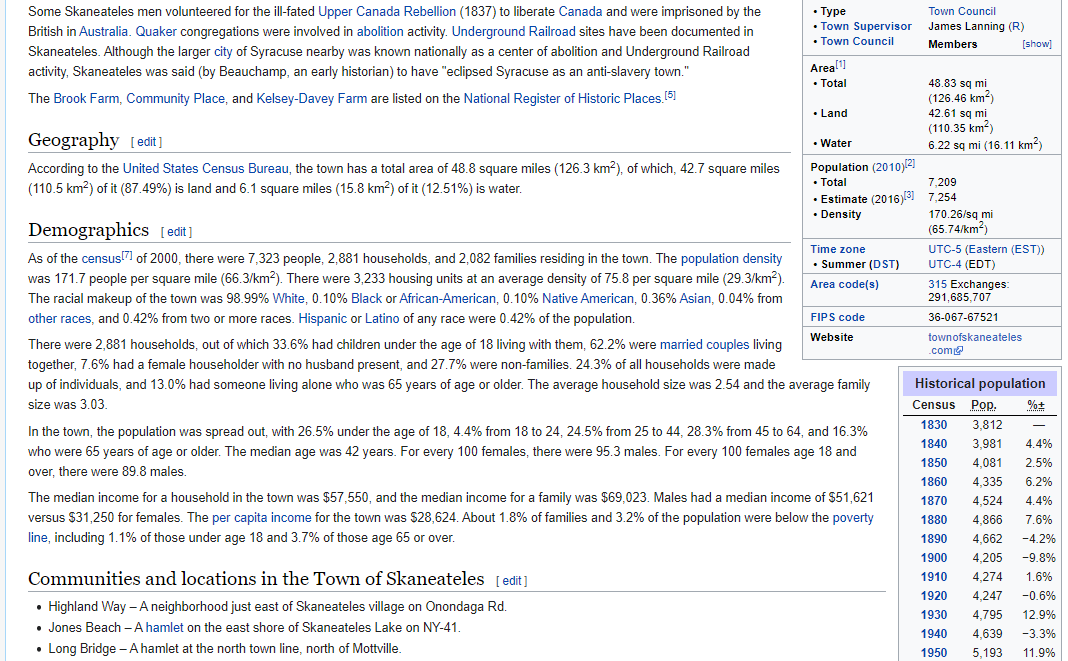
Task: Open the 1860 census year link
Action: [934, 482]
